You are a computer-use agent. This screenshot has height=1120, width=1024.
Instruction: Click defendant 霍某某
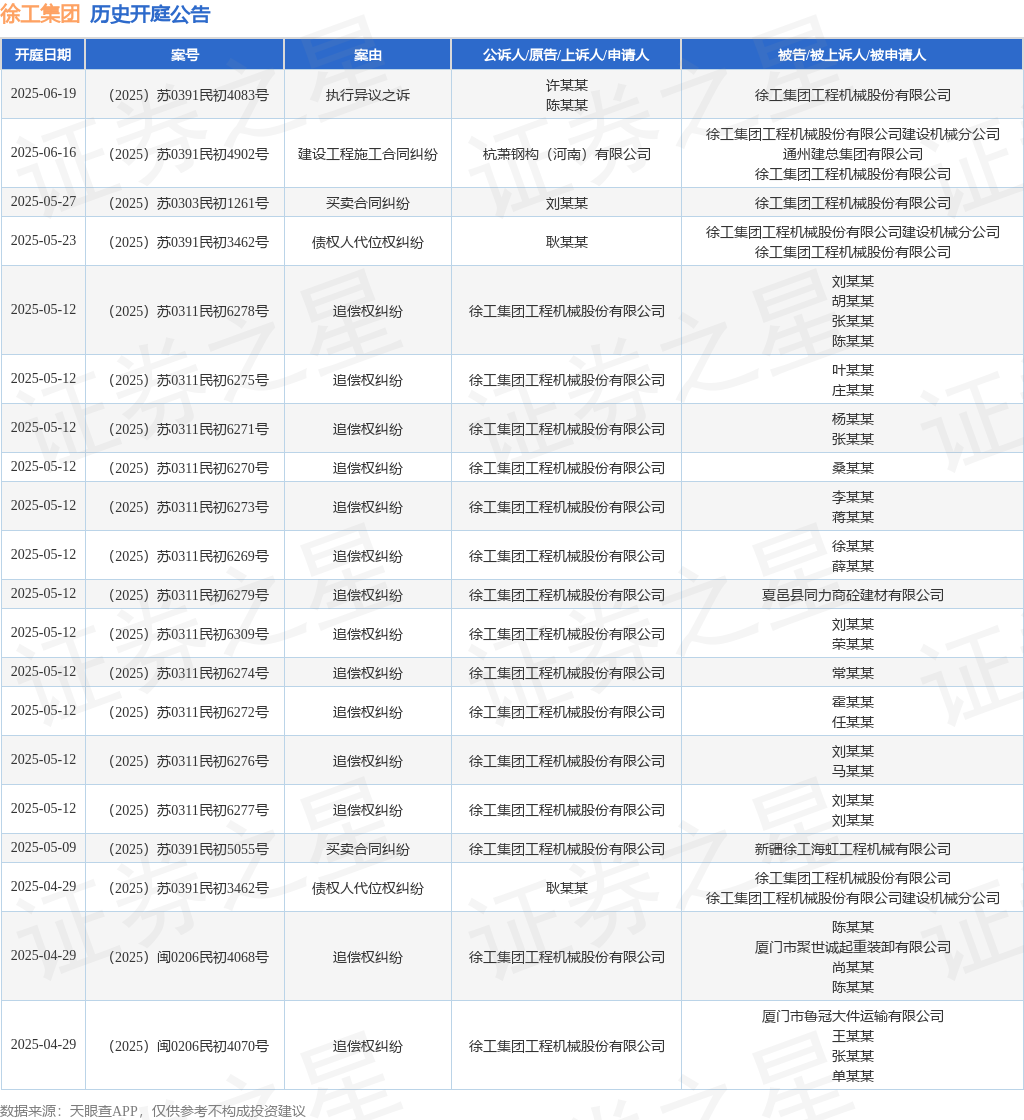(853, 702)
